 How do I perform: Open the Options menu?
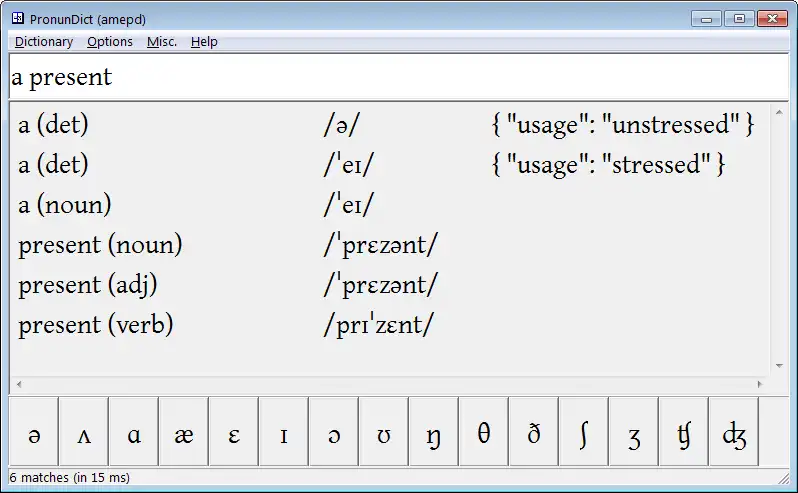click(x=109, y=42)
